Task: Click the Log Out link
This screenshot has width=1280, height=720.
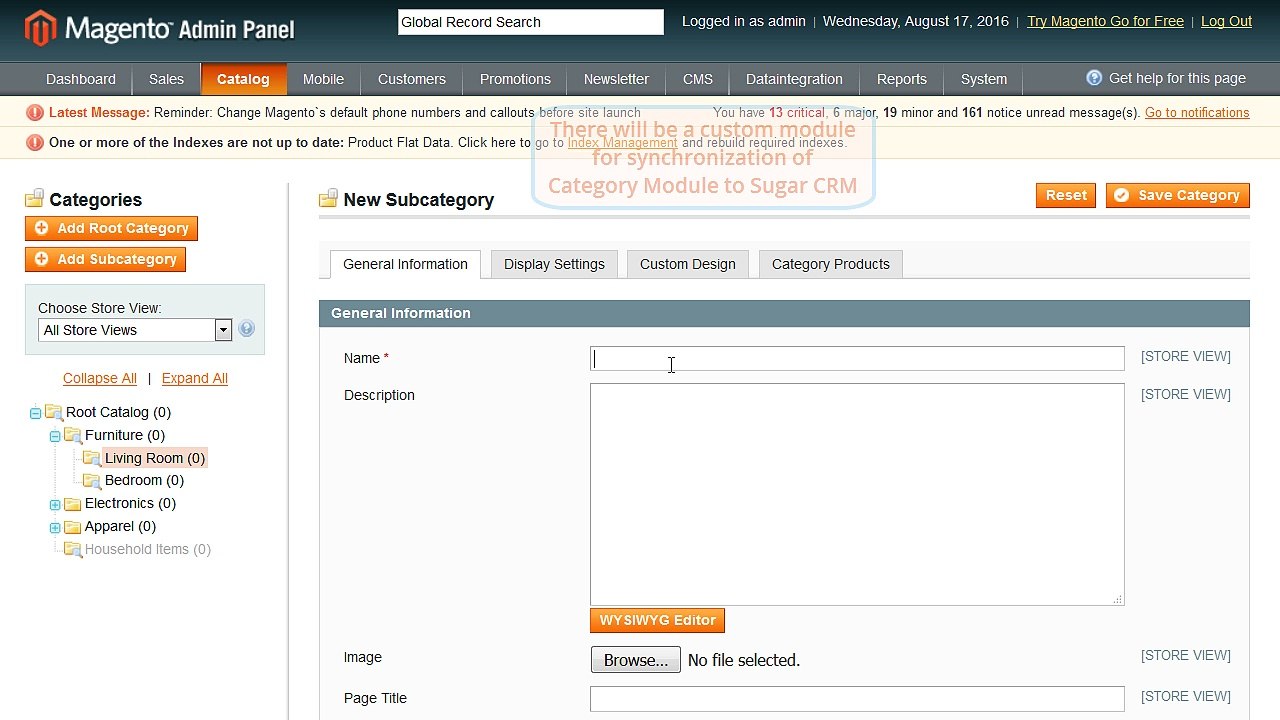Action: (1226, 21)
